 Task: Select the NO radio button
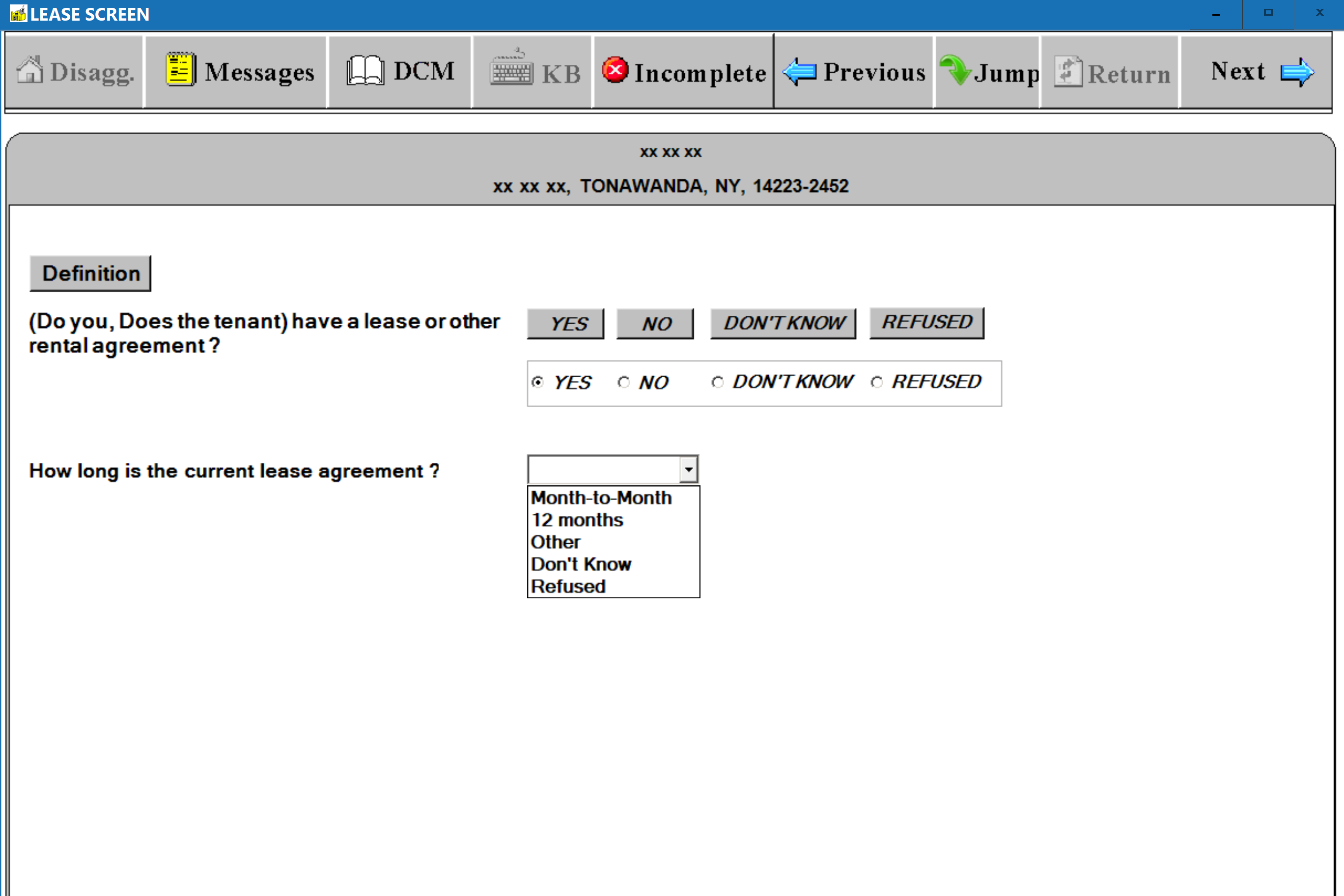click(623, 382)
